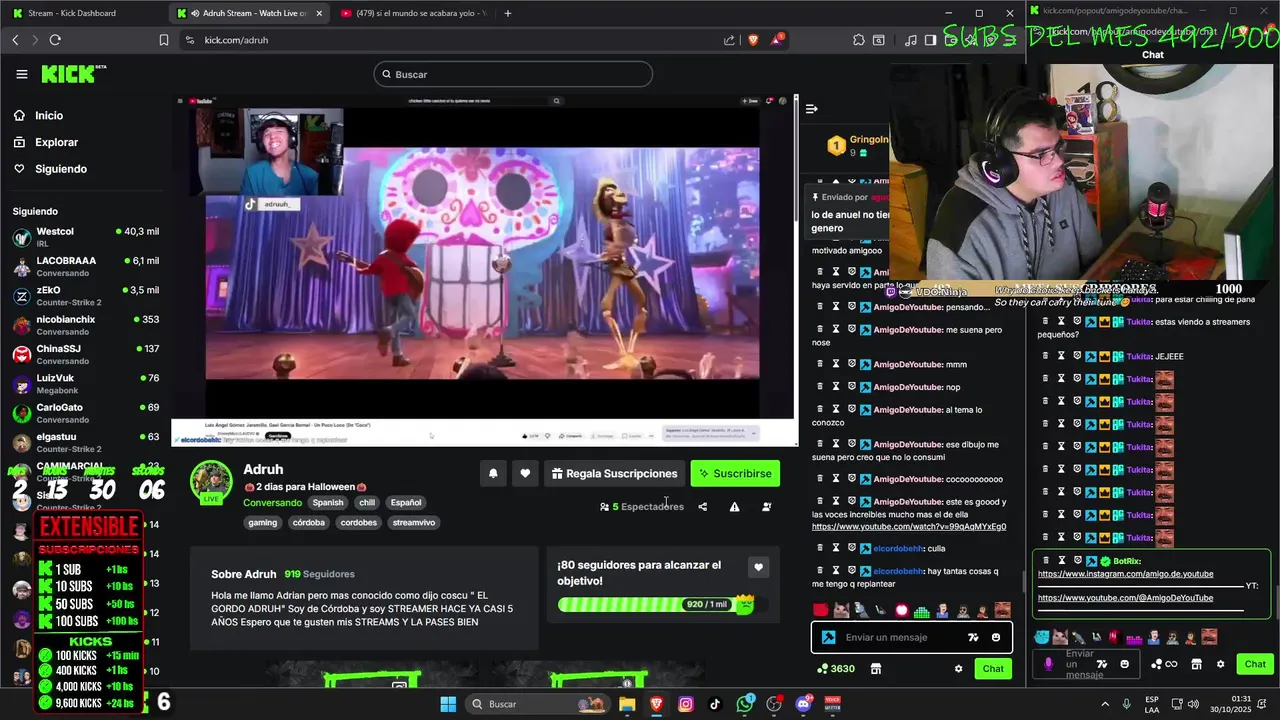Open emoji picker in main chat input

(996, 637)
